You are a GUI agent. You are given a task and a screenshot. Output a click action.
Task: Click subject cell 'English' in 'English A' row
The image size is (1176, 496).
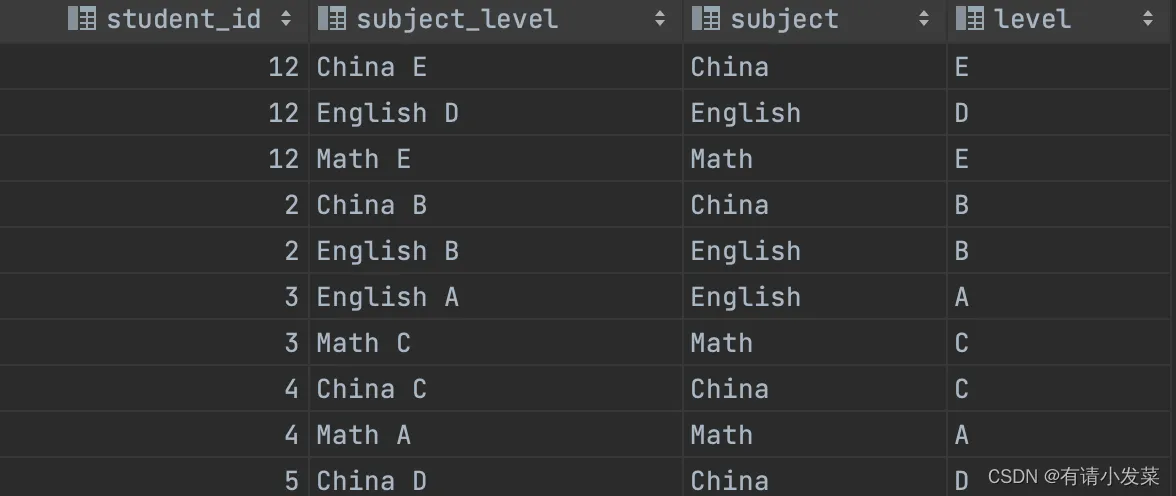745,297
